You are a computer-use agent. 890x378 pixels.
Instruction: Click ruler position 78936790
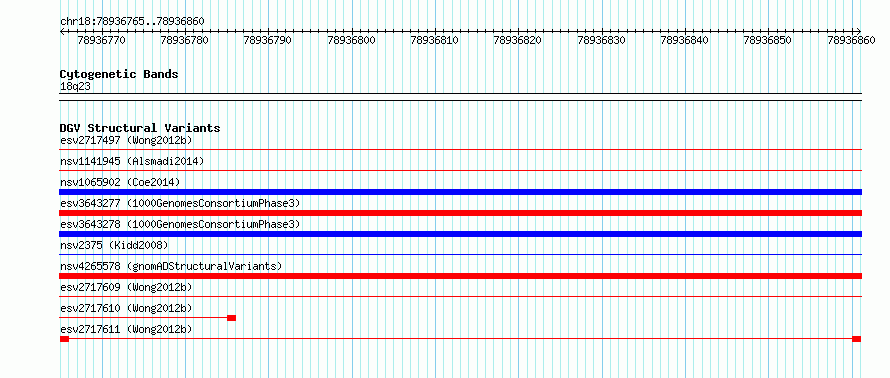(x=268, y=40)
